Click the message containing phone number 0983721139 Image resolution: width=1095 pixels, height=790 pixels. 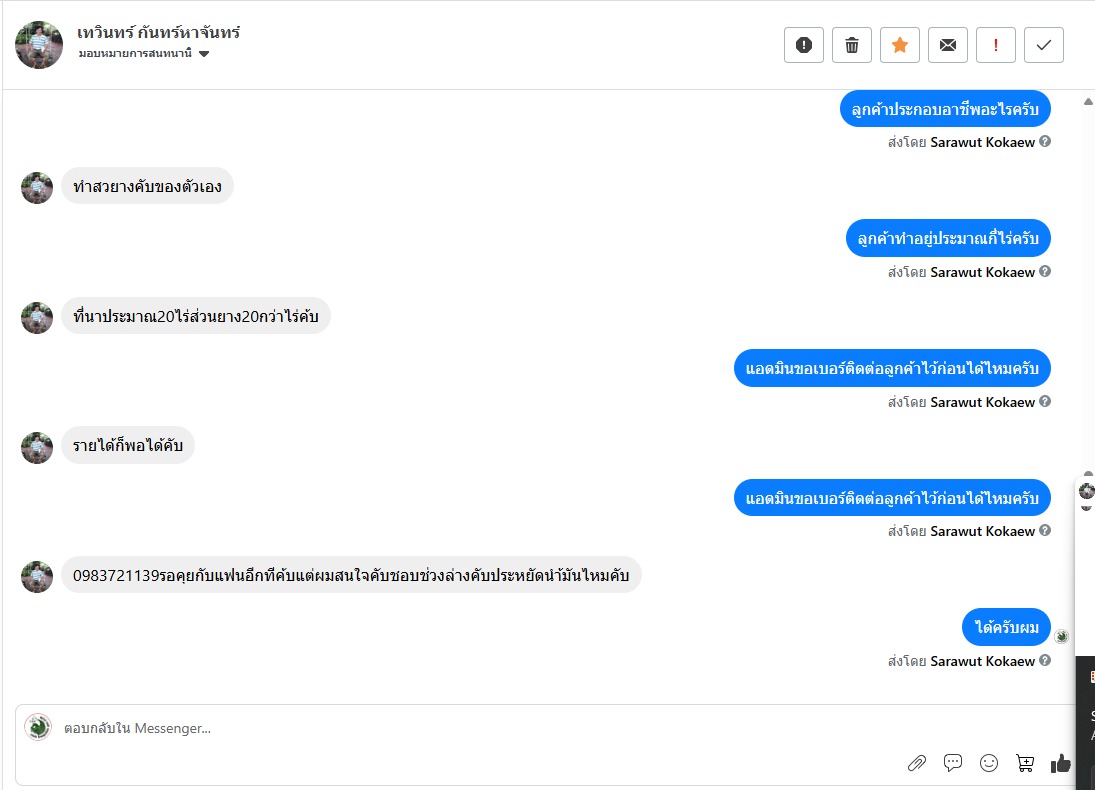[x=351, y=575]
